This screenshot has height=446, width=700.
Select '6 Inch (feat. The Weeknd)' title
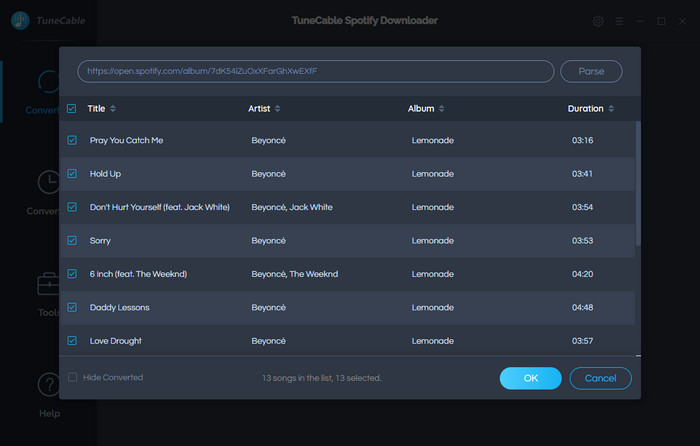coord(138,274)
